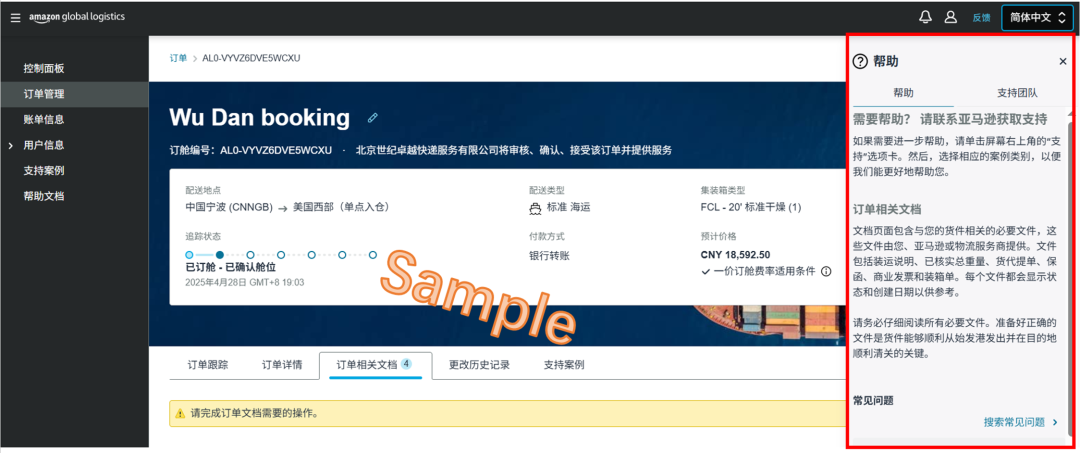Viewport: 1080px width, 453px height.
Task: Select the 订单相关文档 tab
Action: [x=375, y=365]
